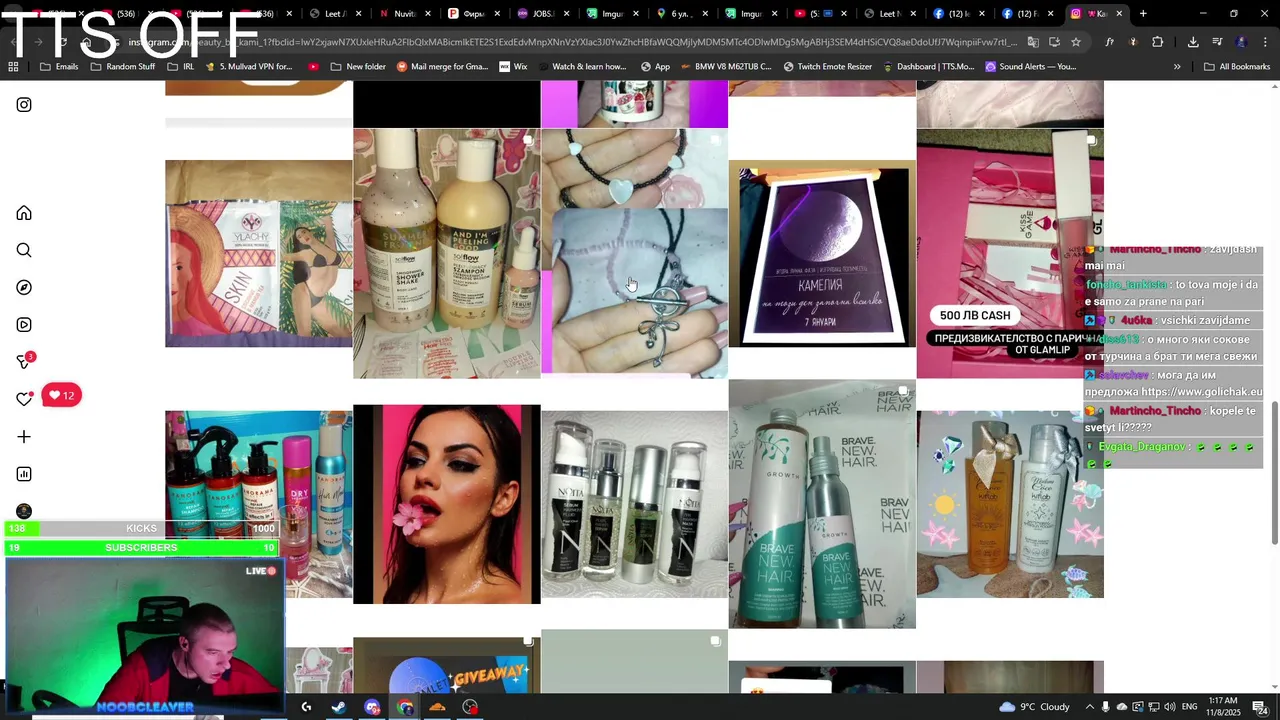Open the new tab plus button
Viewport: 1280px width, 720px height.
[x=1143, y=14]
